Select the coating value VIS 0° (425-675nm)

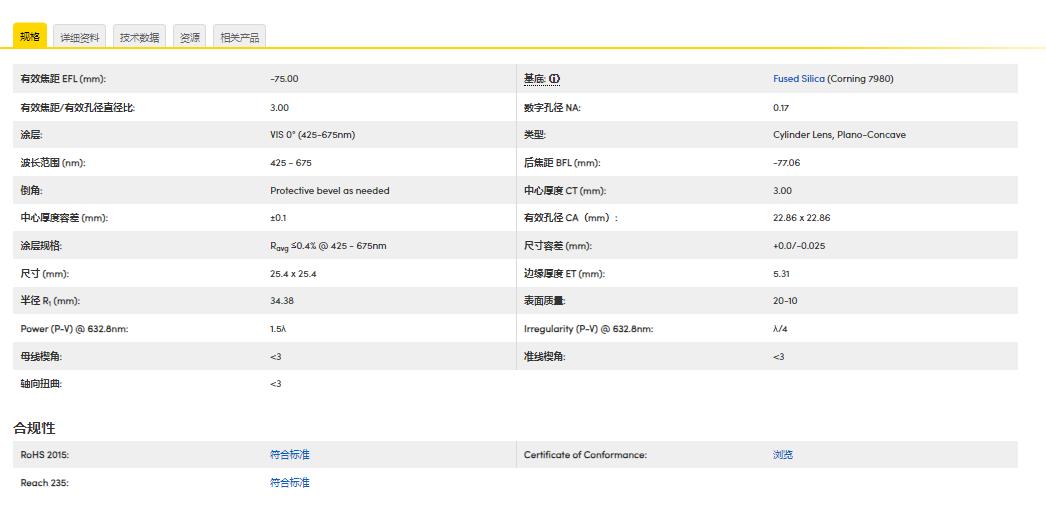click(312, 135)
